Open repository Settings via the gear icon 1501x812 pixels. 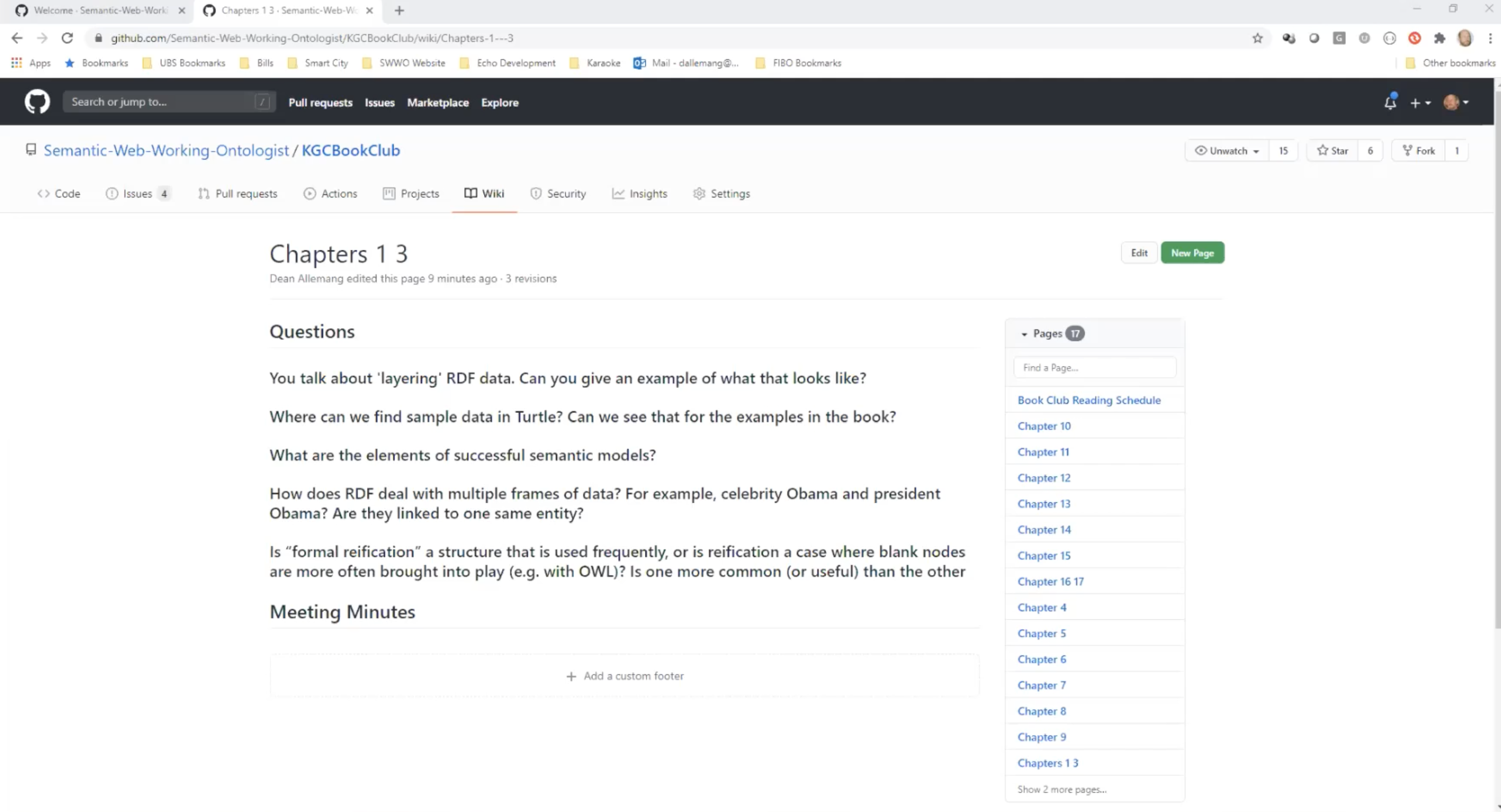pyautogui.click(x=699, y=194)
